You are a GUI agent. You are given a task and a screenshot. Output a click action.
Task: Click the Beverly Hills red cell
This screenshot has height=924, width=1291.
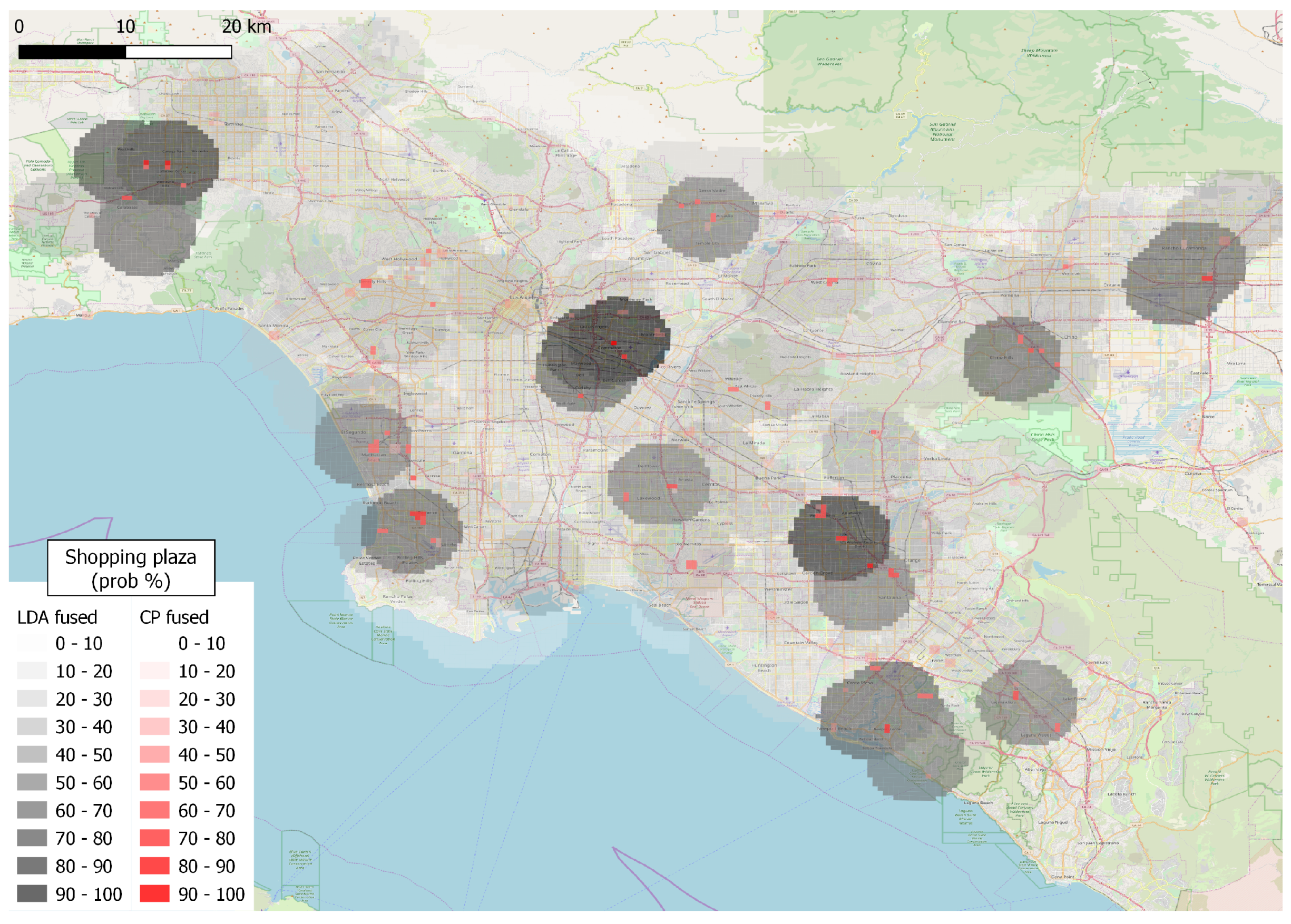pyautogui.click(x=366, y=283)
